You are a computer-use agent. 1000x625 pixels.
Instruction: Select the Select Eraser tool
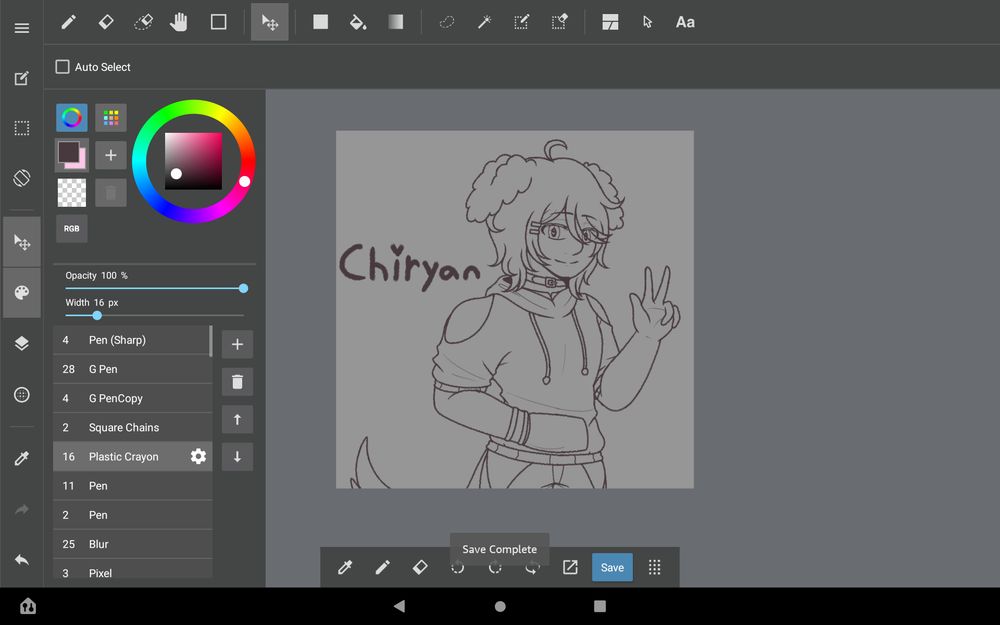click(559, 22)
